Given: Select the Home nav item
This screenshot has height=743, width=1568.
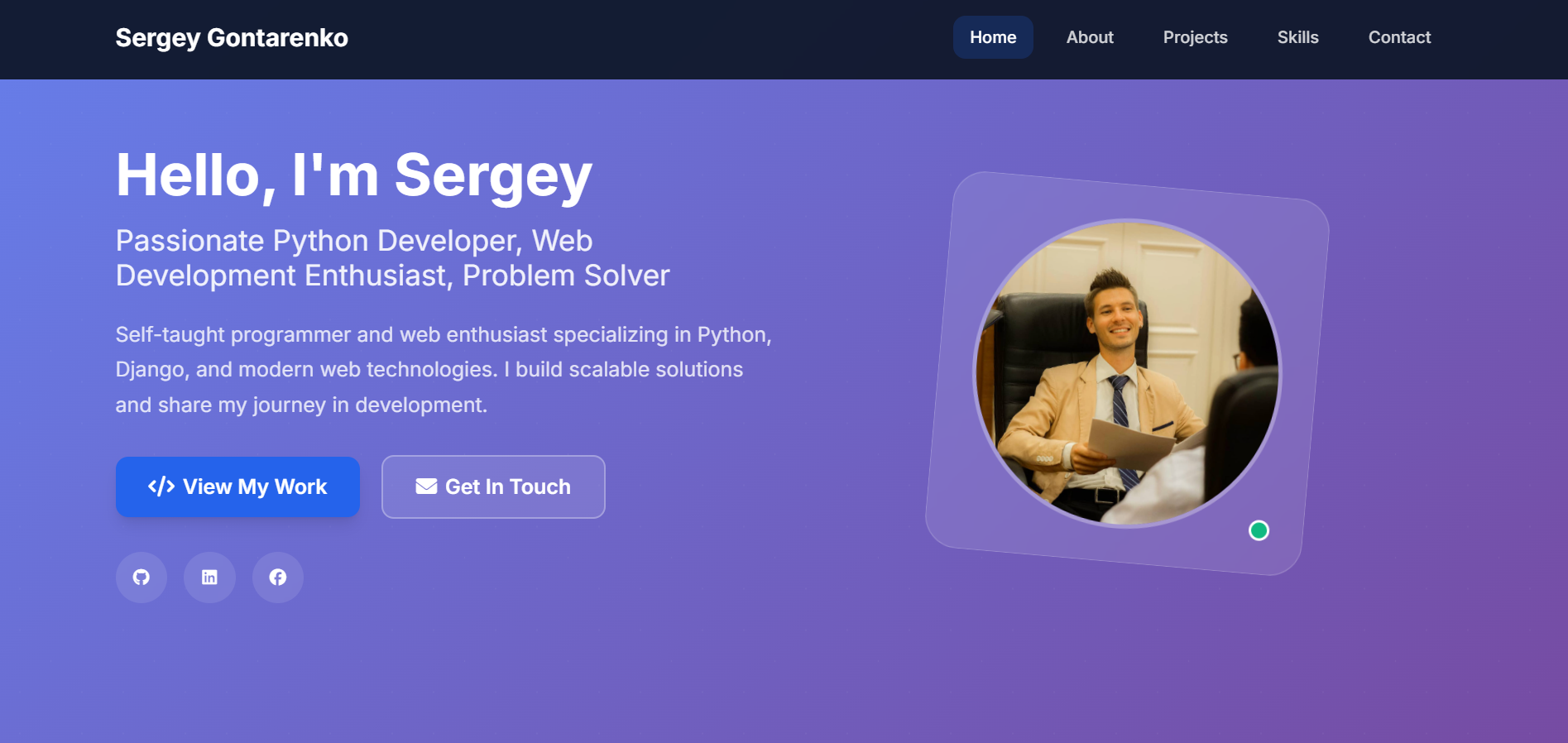Looking at the screenshot, I should (993, 37).
